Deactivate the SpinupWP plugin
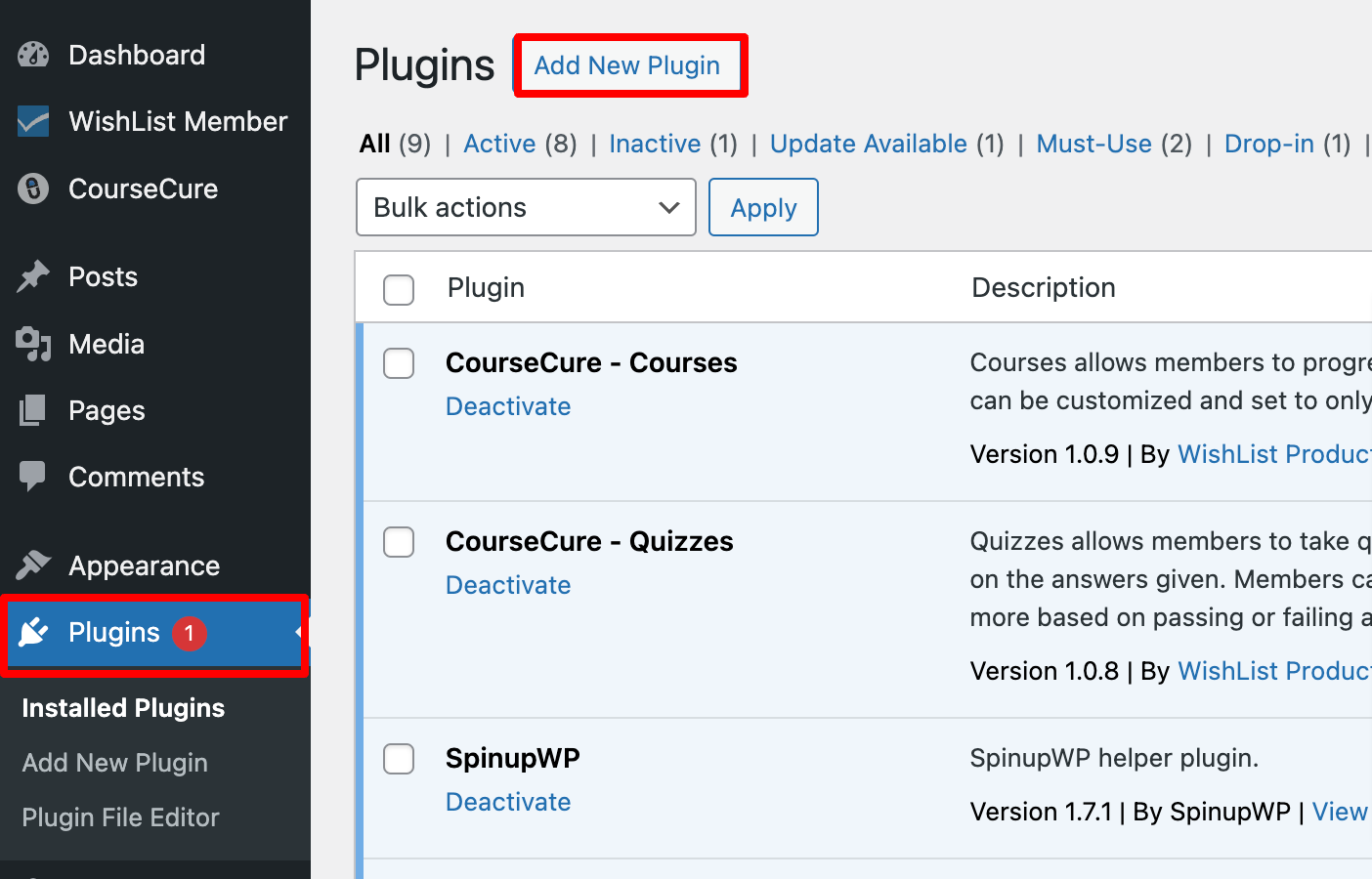This screenshot has width=1372, height=879. (x=508, y=802)
